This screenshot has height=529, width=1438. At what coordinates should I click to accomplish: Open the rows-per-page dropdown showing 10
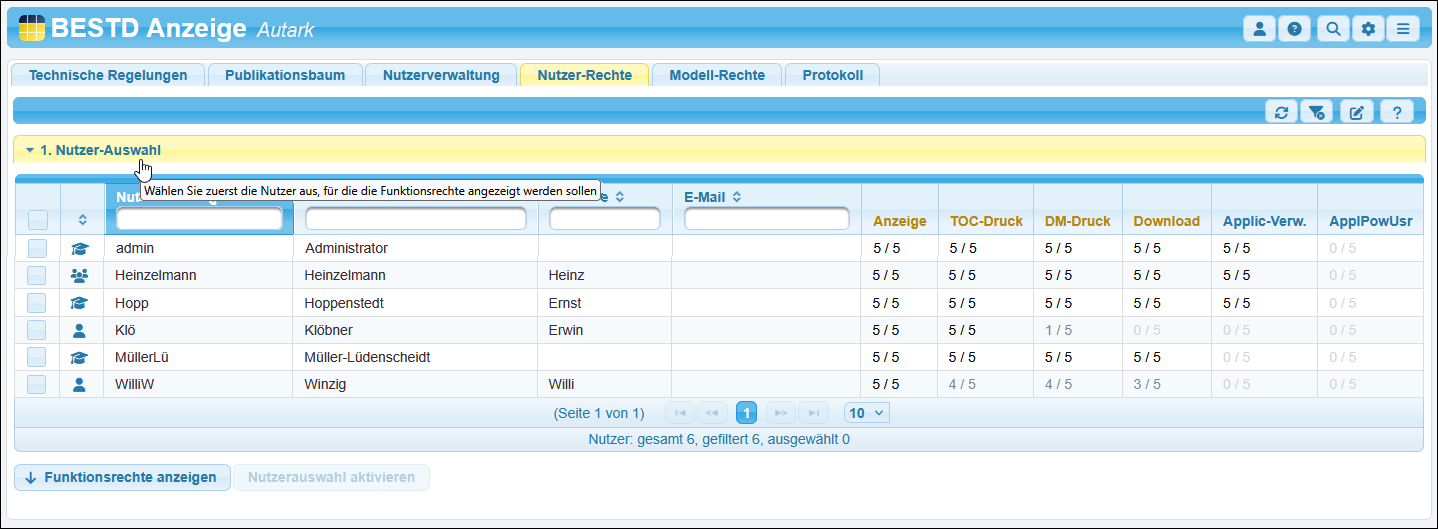(866, 412)
